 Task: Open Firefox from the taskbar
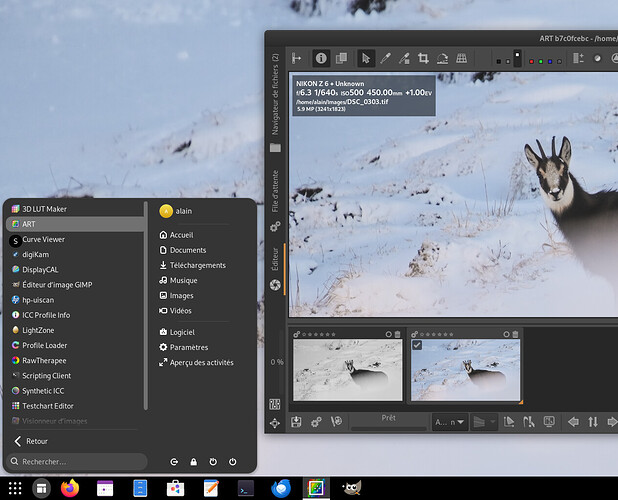70,488
